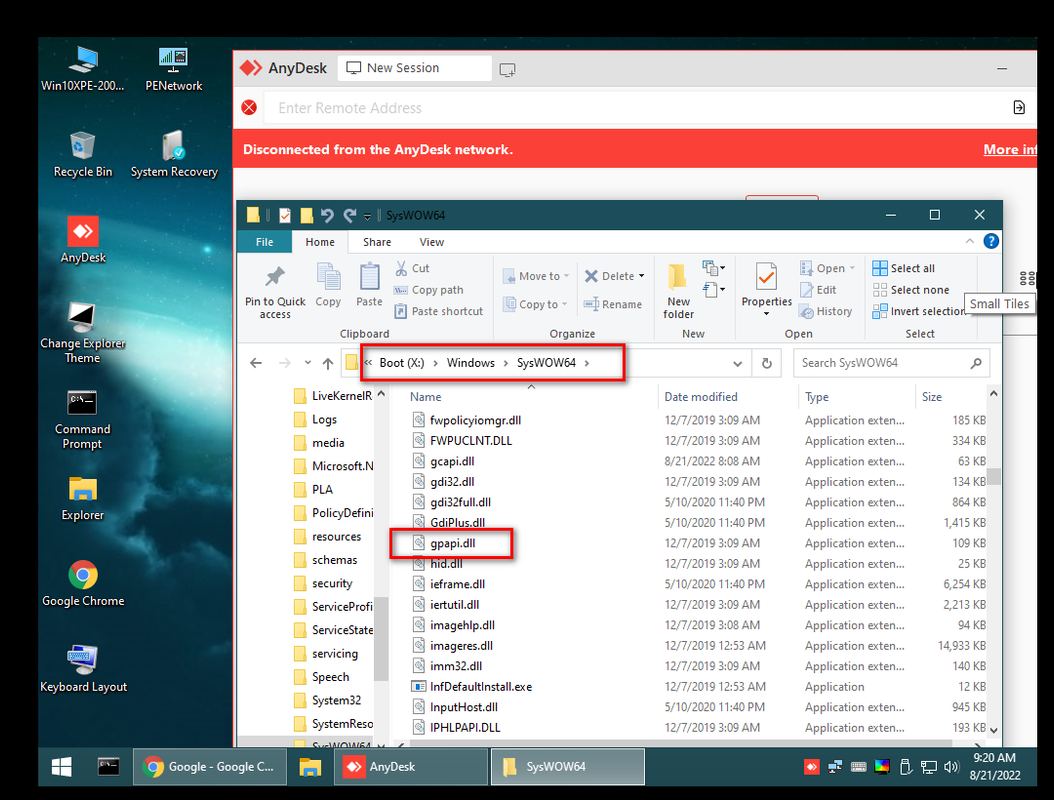
Task: Switch to the View ribbon tab
Action: [x=432, y=242]
